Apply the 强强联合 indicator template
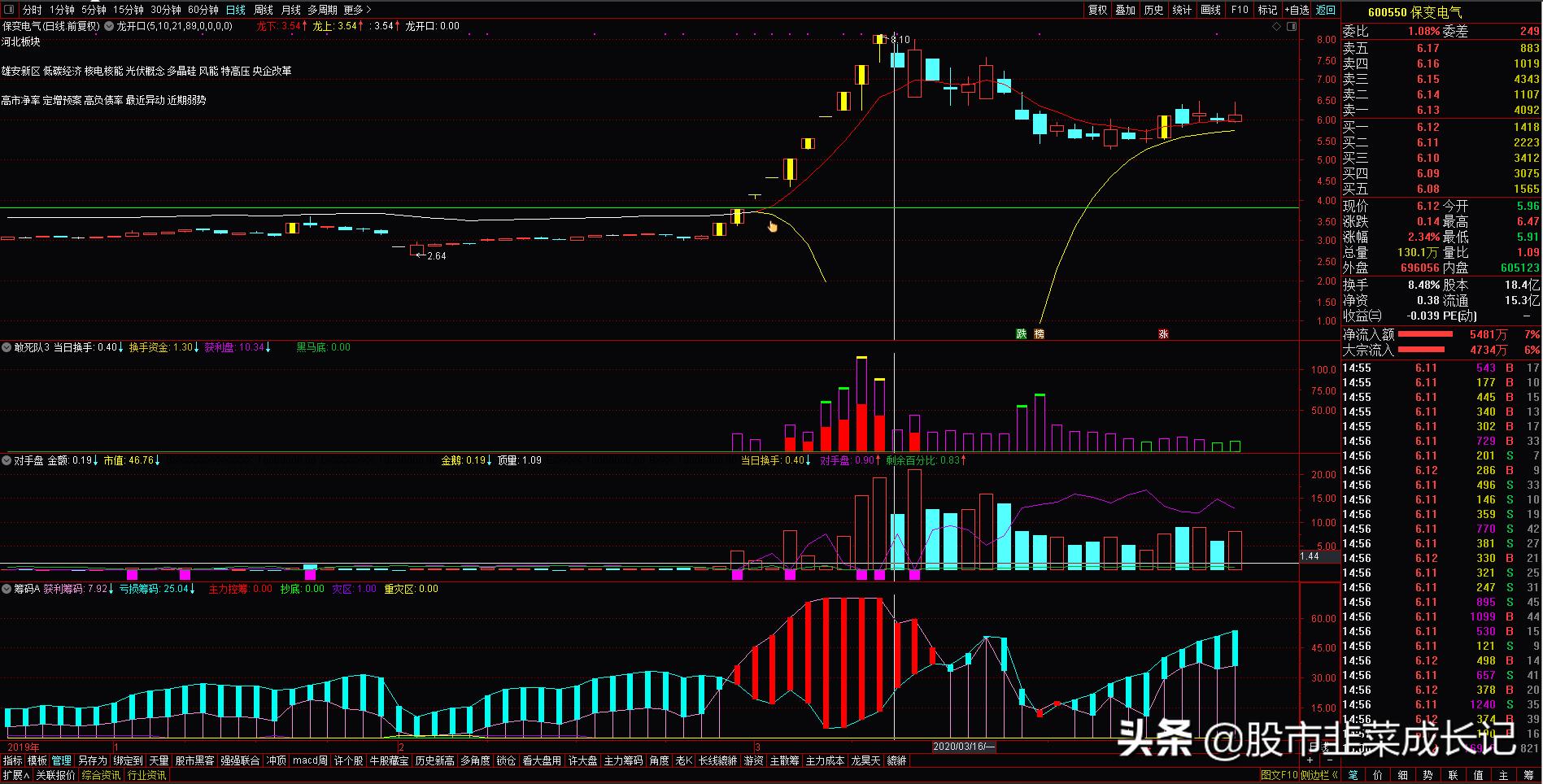Image resolution: width=1543 pixels, height=784 pixels. [x=241, y=760]
